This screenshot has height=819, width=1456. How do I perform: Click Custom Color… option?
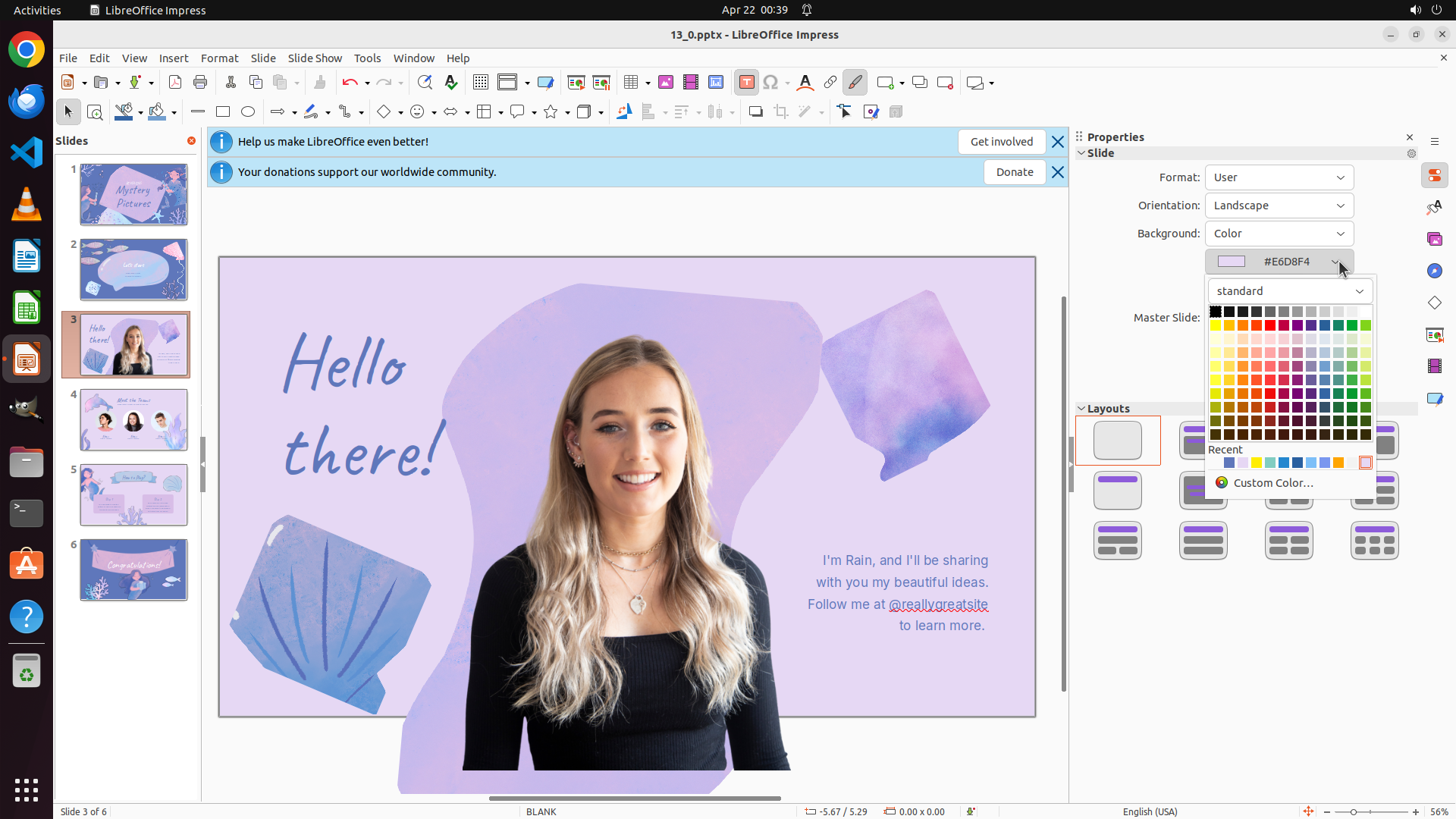coord(1272,483)
